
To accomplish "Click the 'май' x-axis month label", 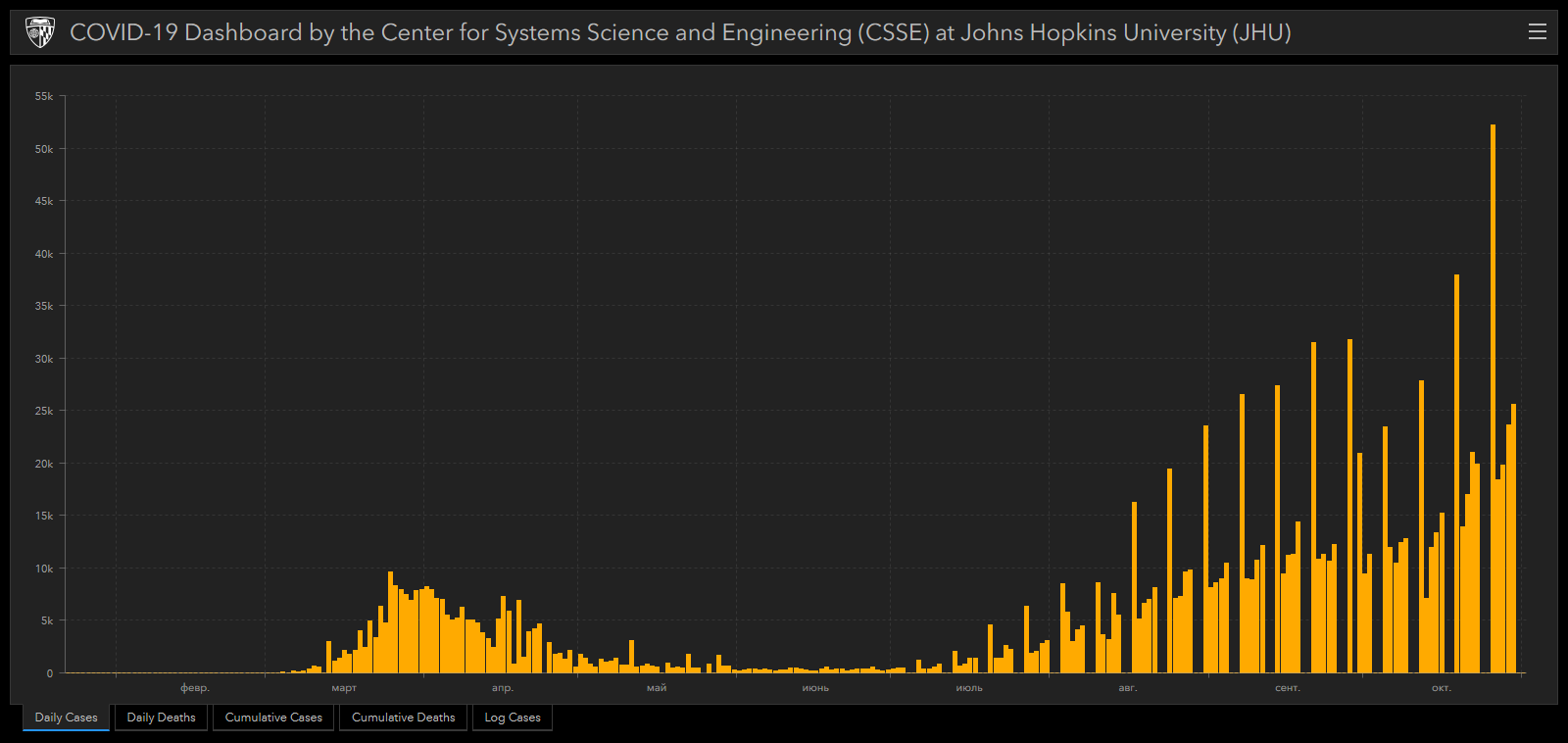I will (657, 688).
